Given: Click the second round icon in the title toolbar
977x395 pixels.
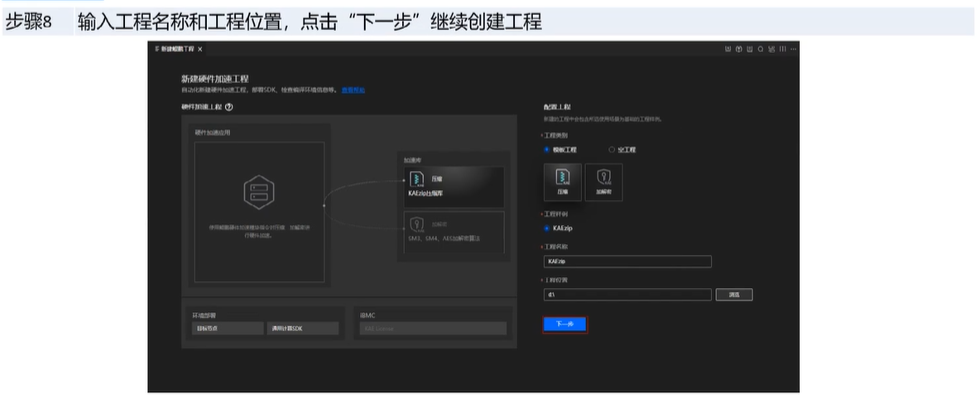Looking at the screenshot, I should tap(738, 49).
